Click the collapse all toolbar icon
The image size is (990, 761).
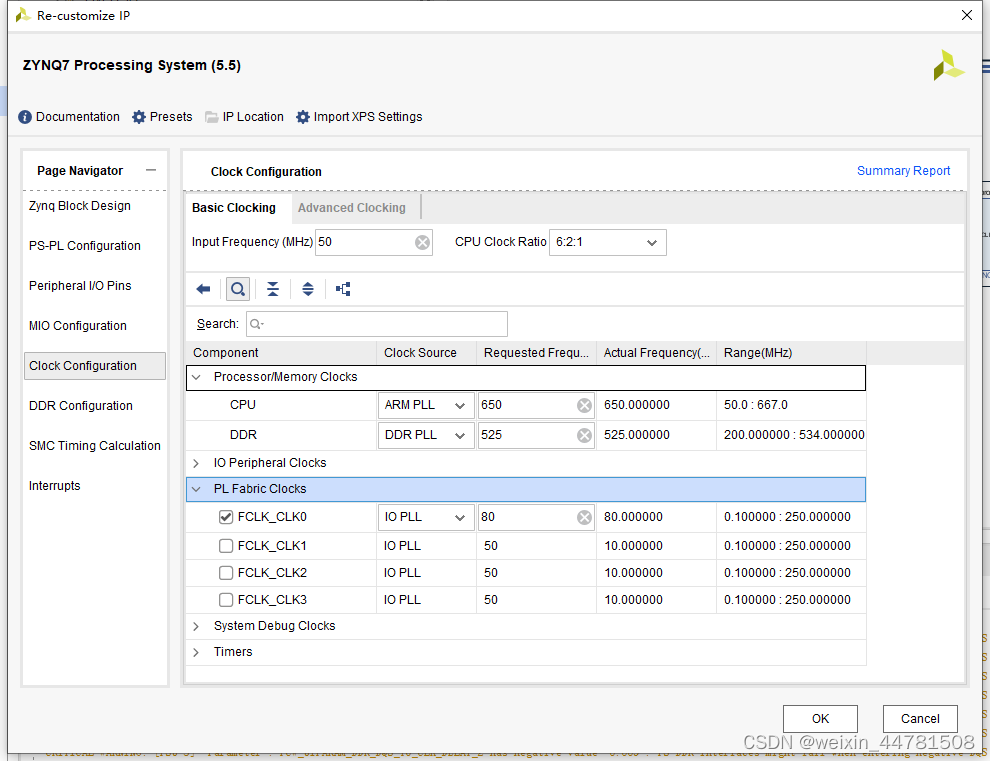pos(272,289)
